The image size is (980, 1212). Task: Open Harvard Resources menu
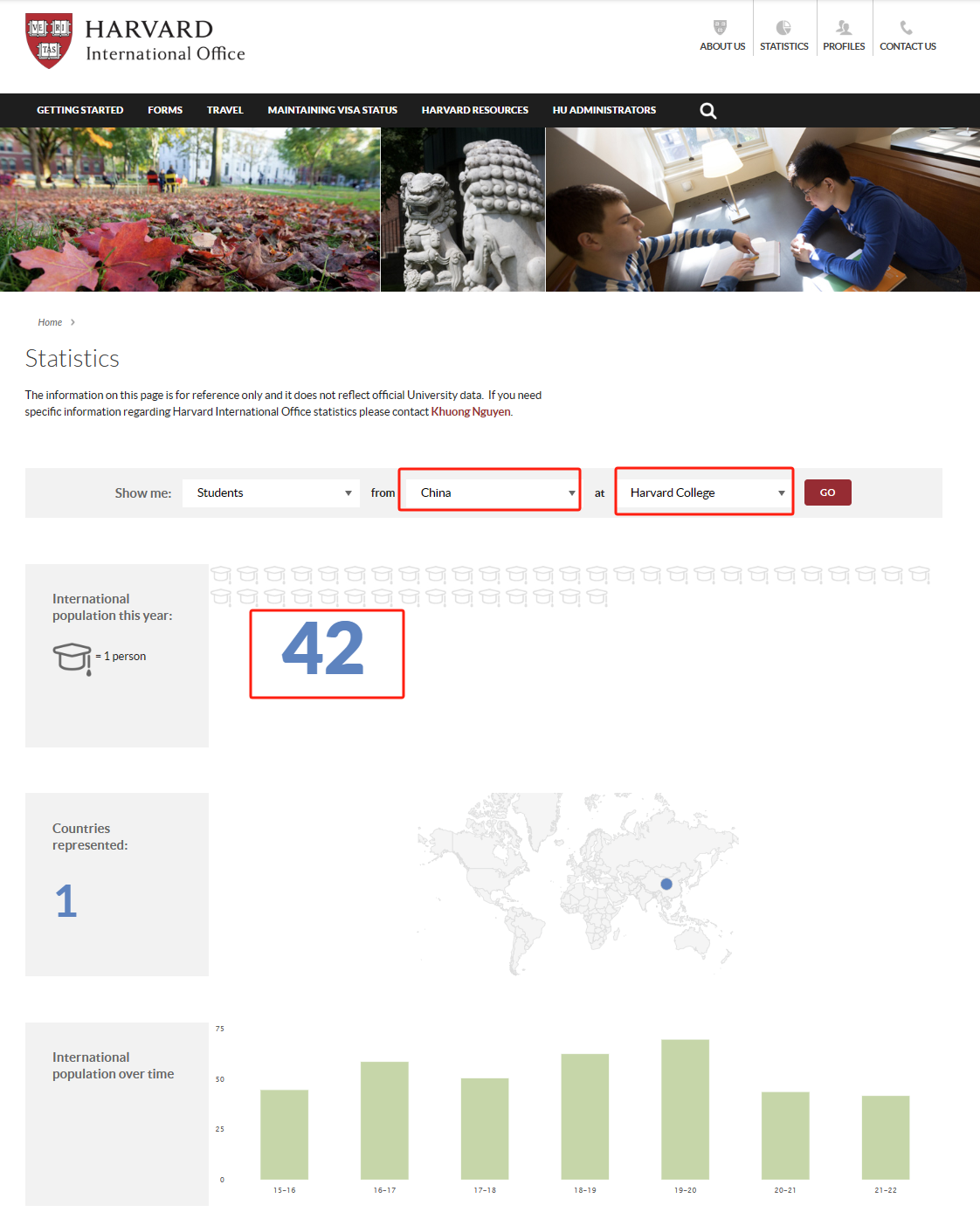[x=475, y=110]
